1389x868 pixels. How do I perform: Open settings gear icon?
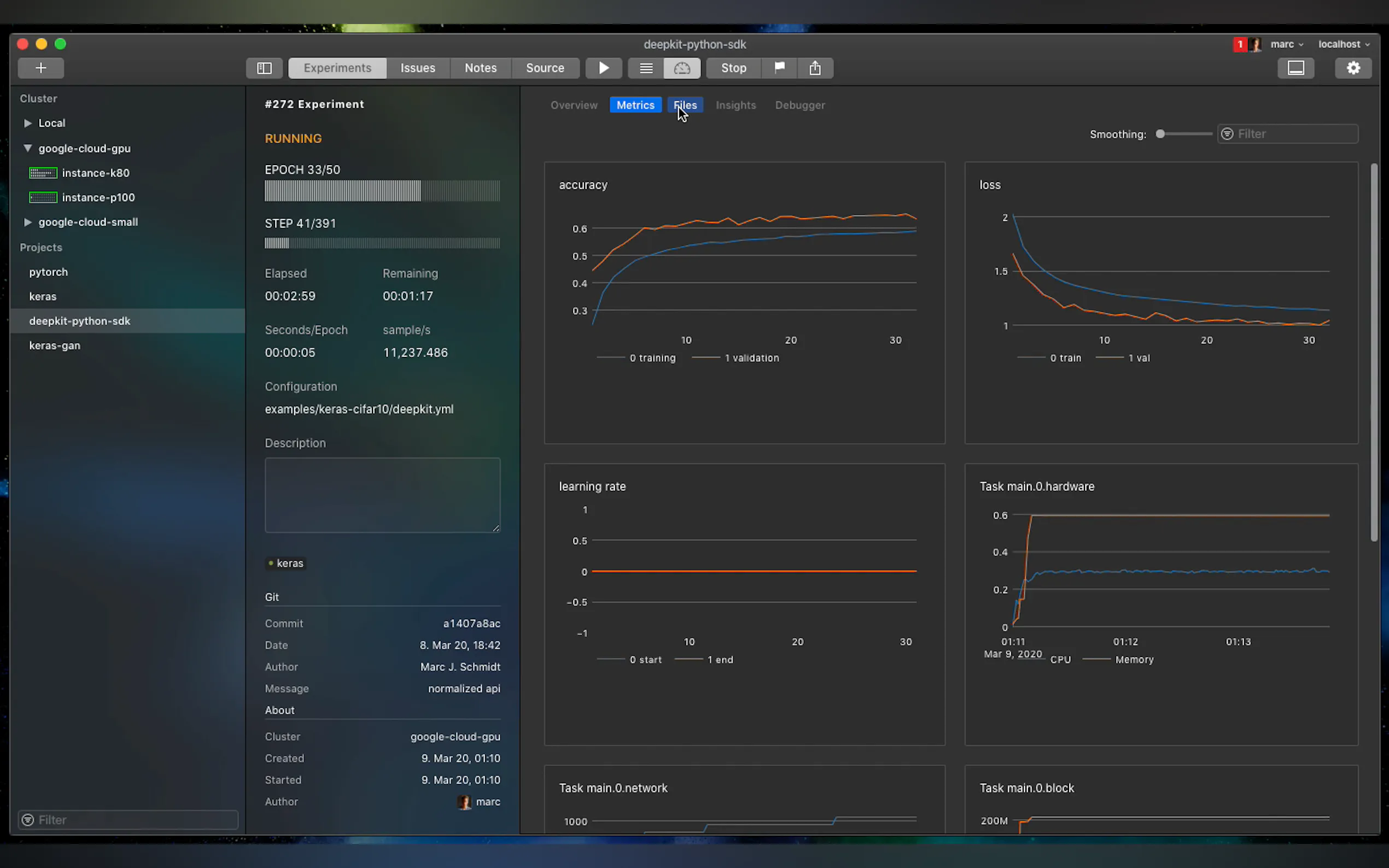pos(1353,68)
